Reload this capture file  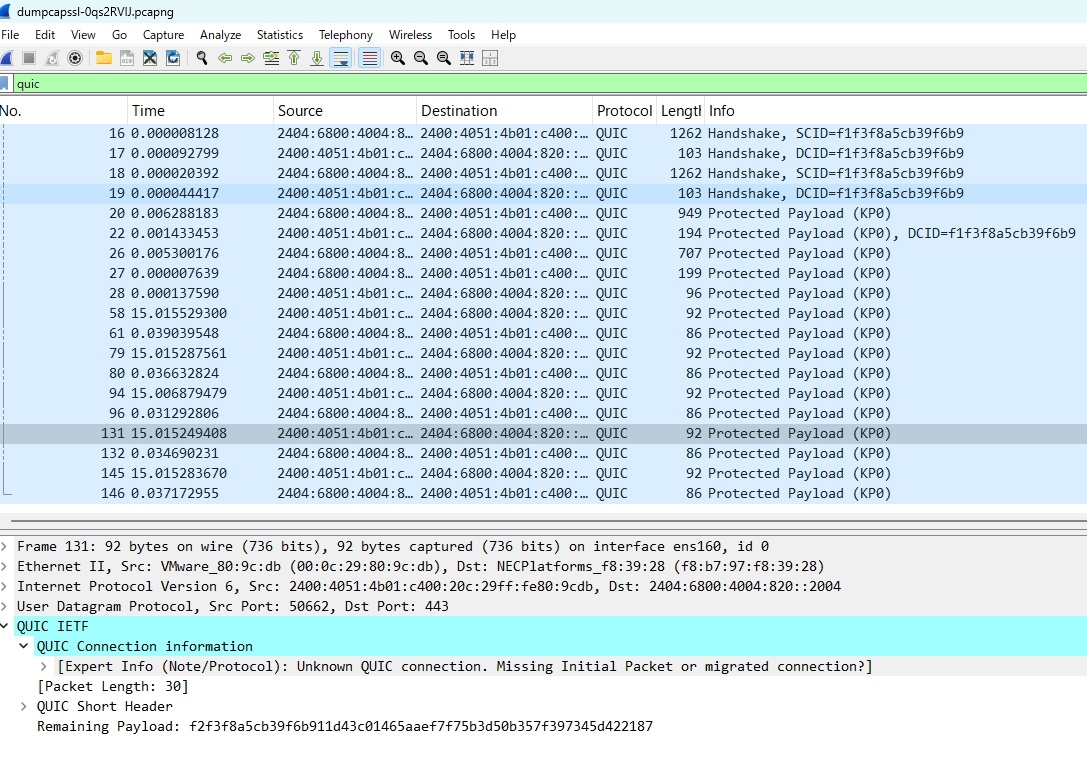[x=173, y=58]
